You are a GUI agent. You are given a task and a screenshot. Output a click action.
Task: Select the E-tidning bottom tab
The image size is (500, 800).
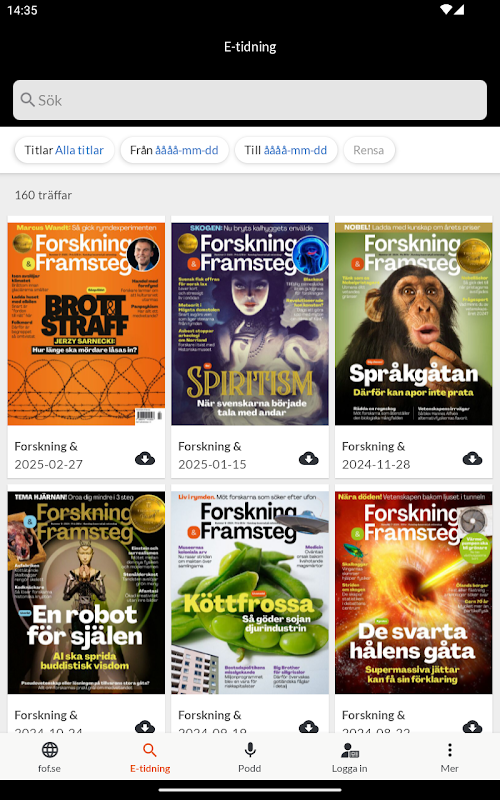149,757
